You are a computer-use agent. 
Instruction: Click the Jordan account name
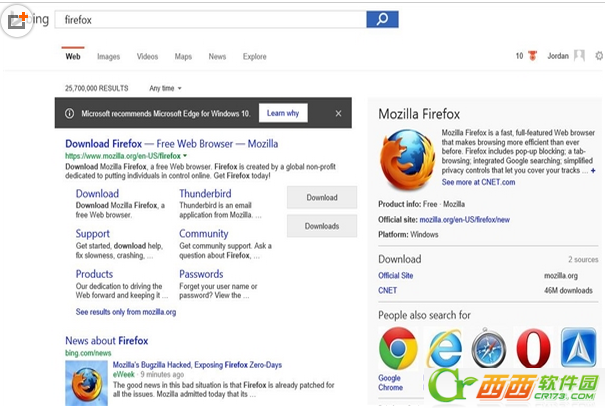[558, 56]
